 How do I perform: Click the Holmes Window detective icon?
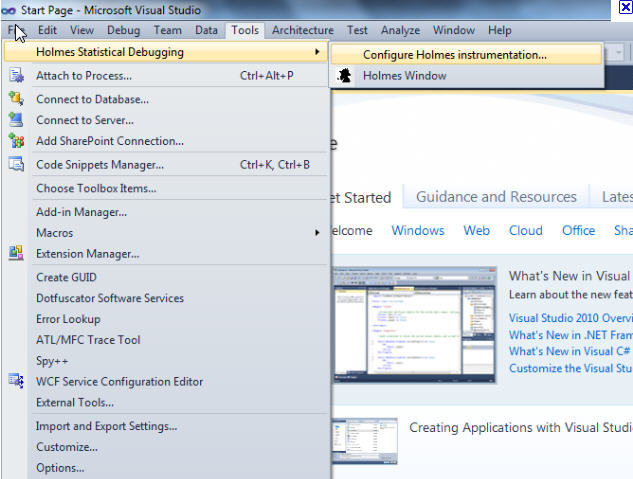pyautogui.click(x=344, y=75)
